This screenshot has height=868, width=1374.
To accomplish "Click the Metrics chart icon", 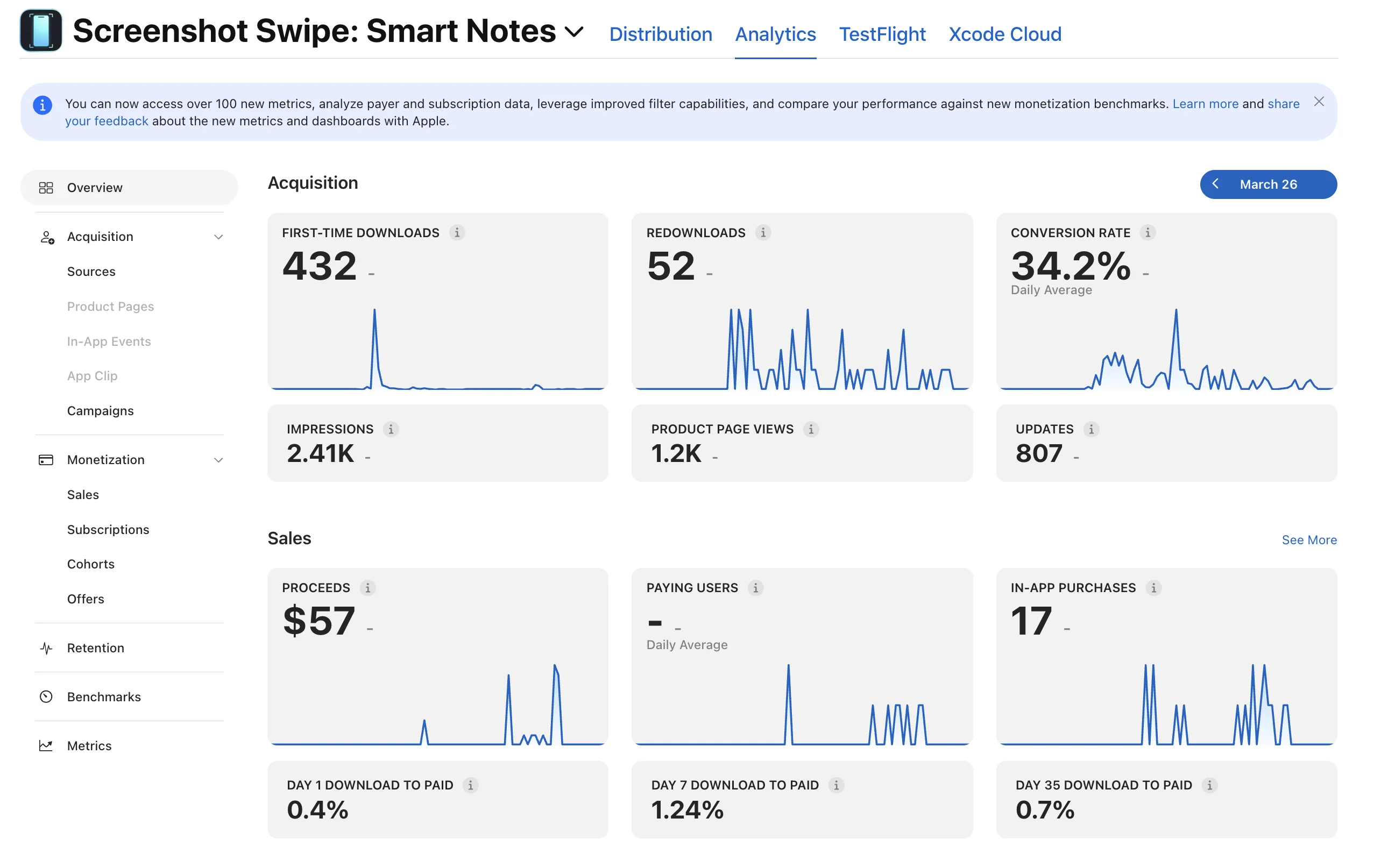I will tap(46, 745).
